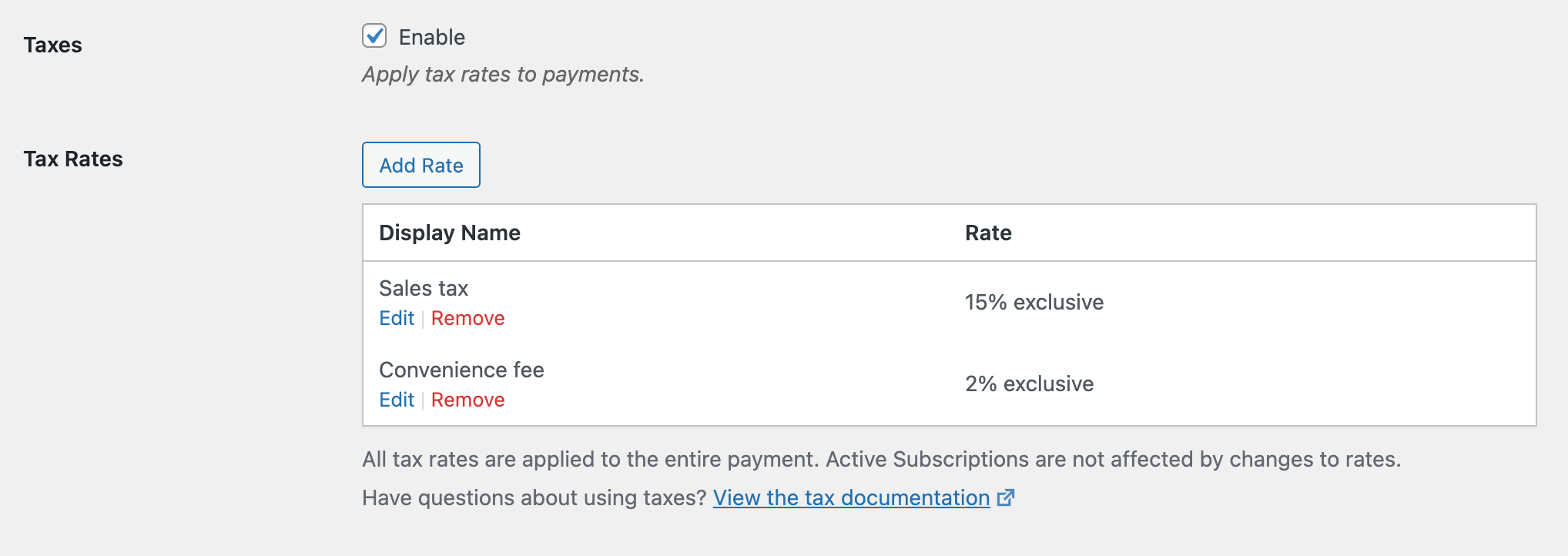Select the Convenience fee row name
Viewport: 1568px width, 556px height.
[461, 370]
